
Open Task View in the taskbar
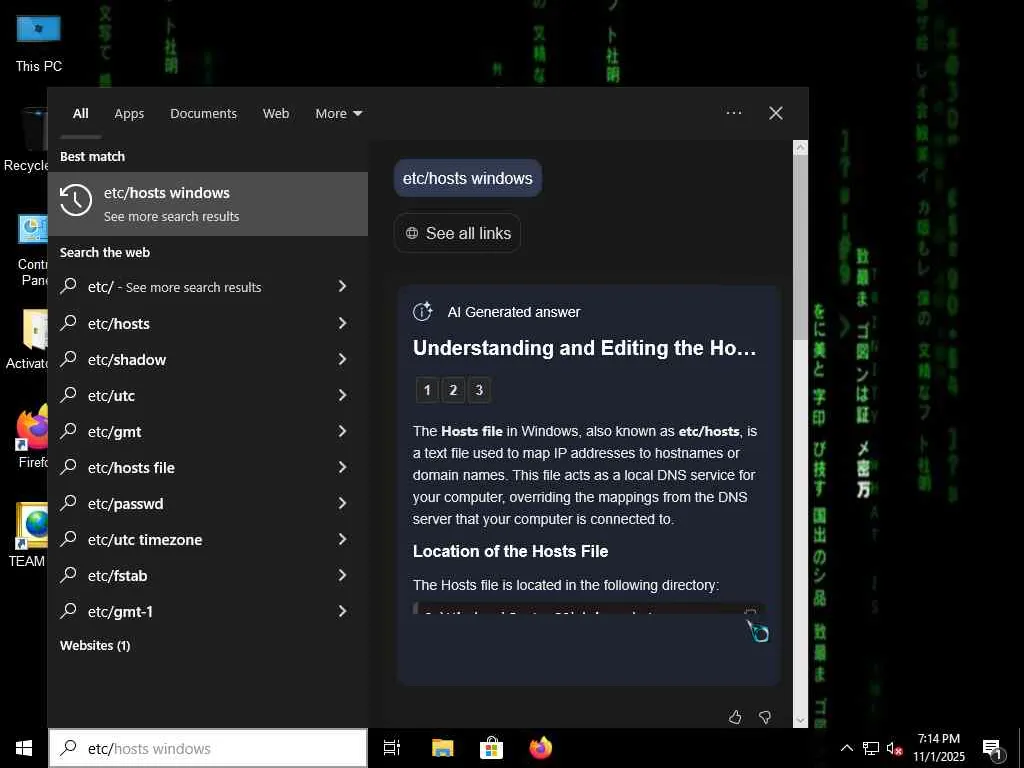(392, 748)
